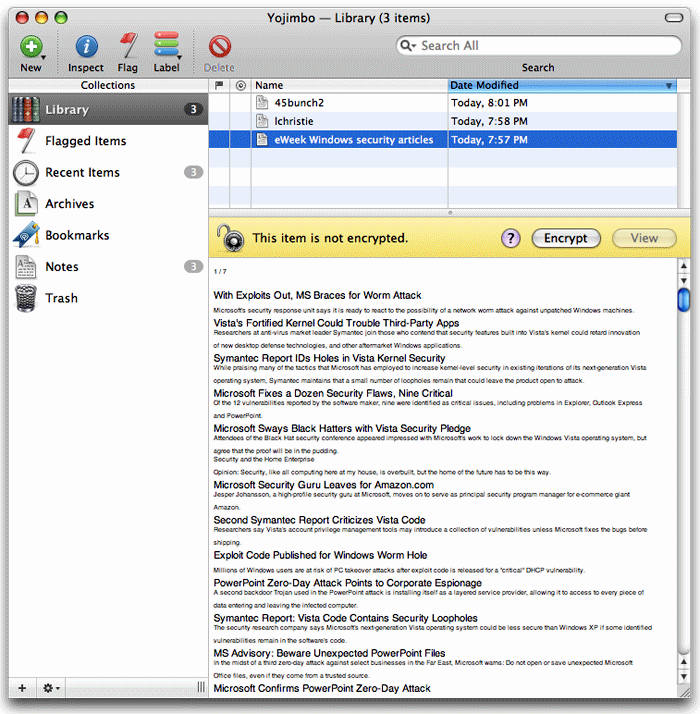Image resolution: width=700 pixels, height=714 pixels.
Task: Open the Inspect info panel
Action: tap(86, 46)
